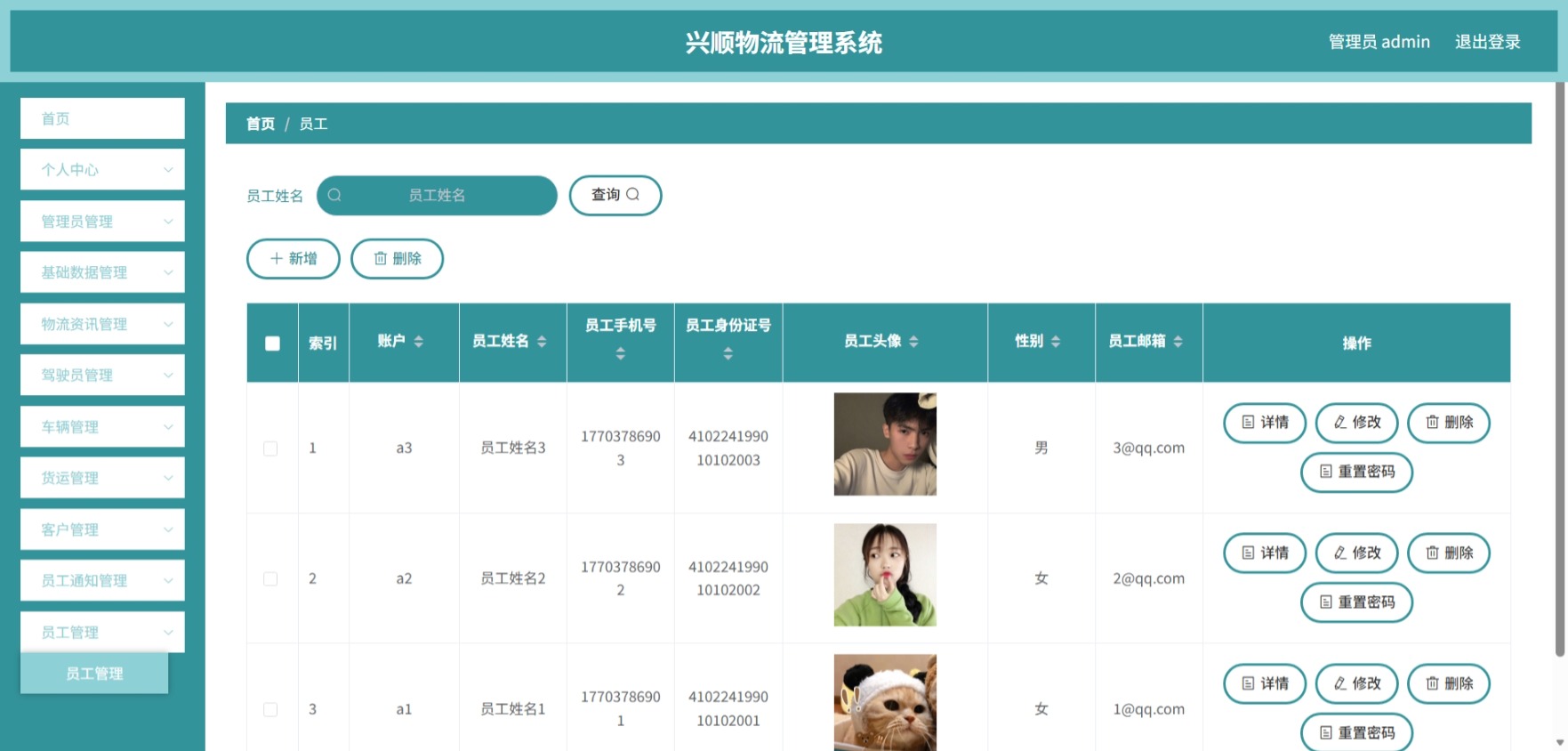Click email cell 3@qq.com
The height and width of the screenshot is (751, 1568).
[x=1148, y=448]
